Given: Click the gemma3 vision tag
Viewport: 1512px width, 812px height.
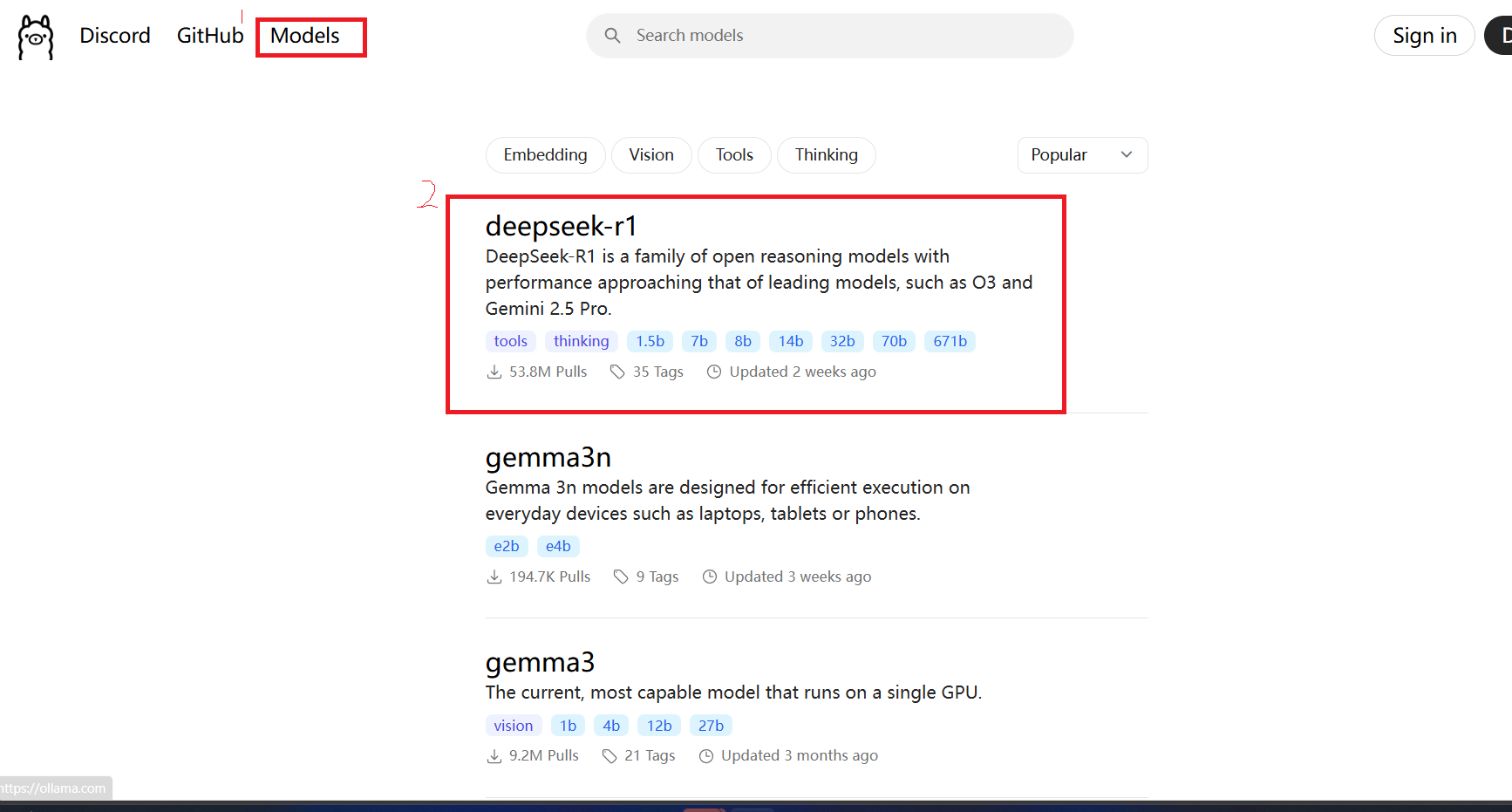Looking at the screenshot, I should click(514, 726).
